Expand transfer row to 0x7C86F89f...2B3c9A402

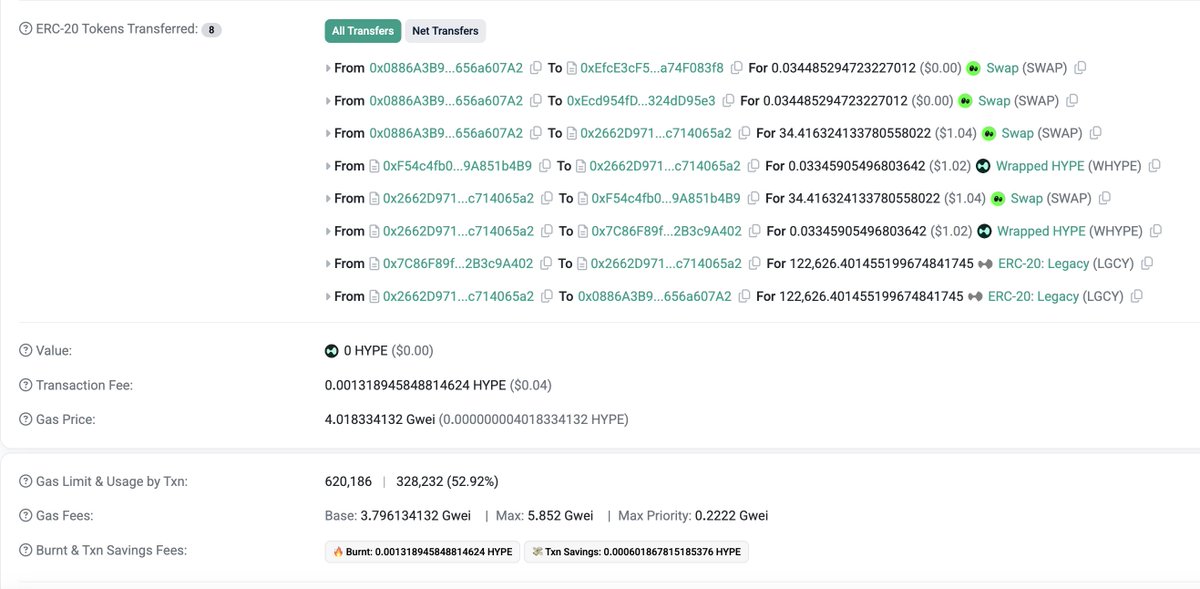coord(329,231)
